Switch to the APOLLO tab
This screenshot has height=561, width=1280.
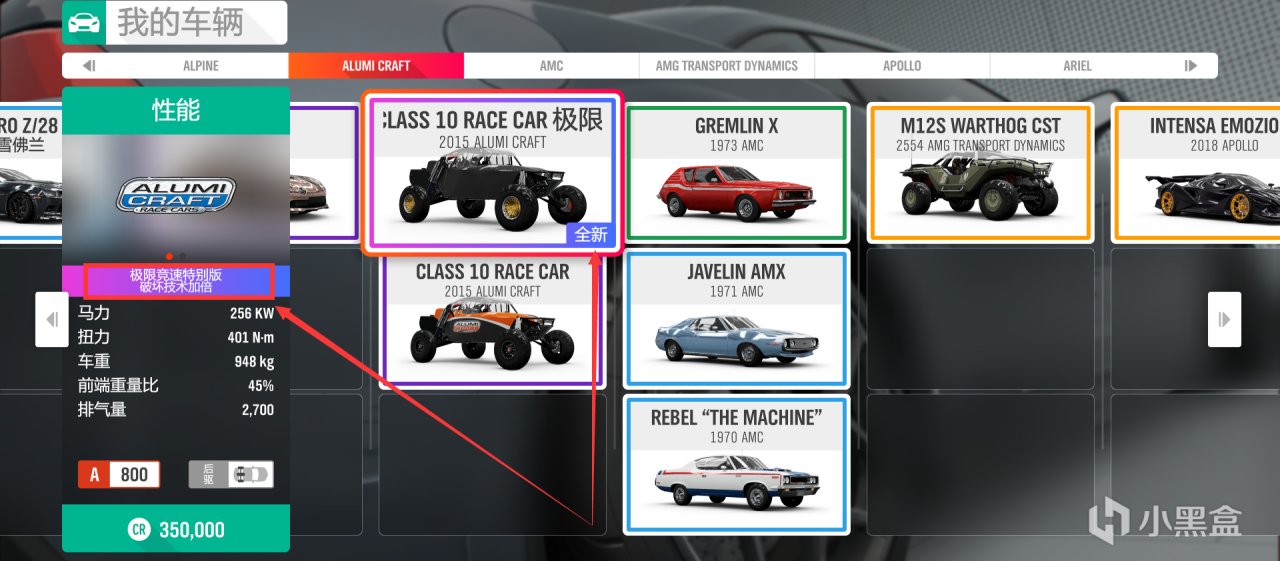point(902,66)
